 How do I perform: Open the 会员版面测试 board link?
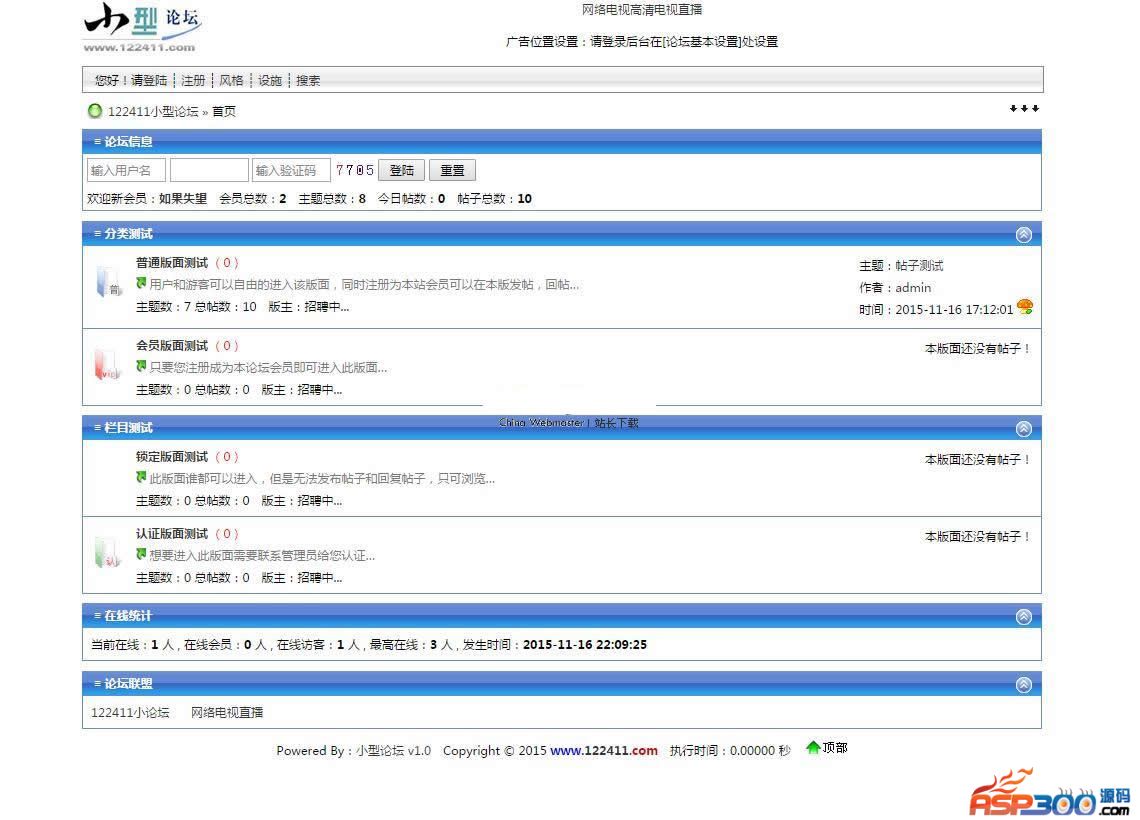172,345
